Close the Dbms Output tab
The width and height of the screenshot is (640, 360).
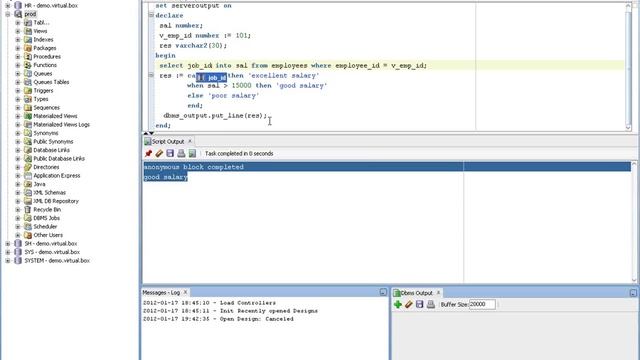pyautogui.click(x=438, y=293)
